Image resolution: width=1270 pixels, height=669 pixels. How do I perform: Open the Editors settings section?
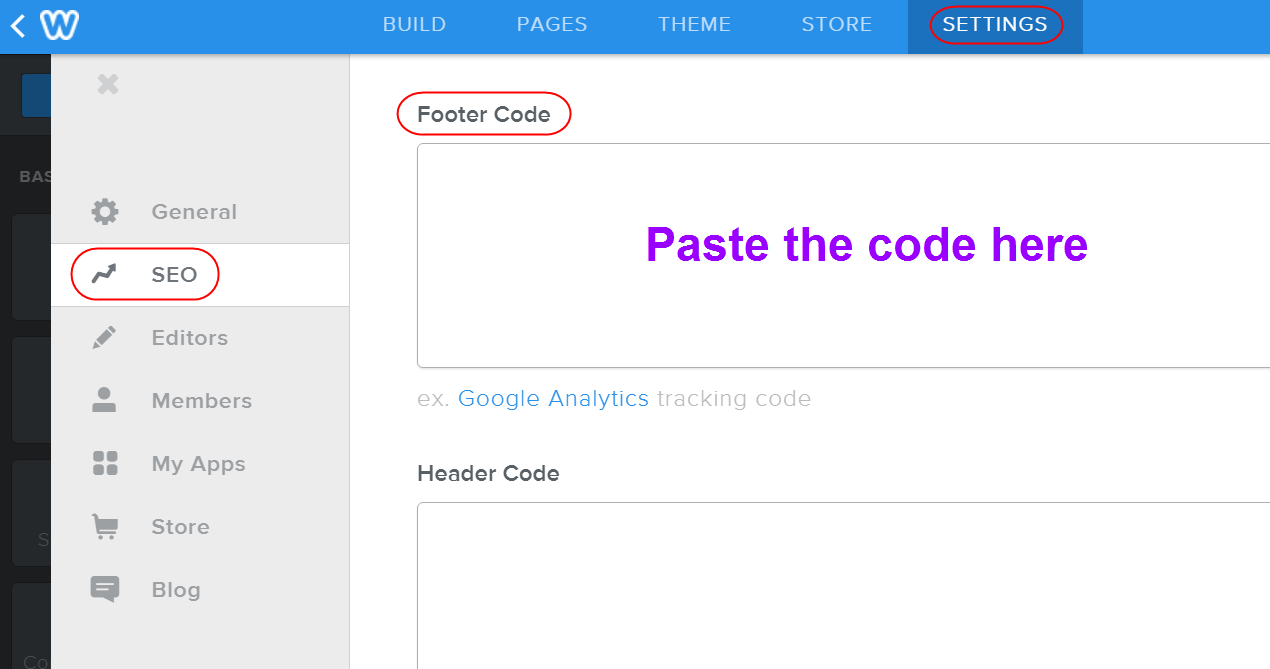coord(190,338)
